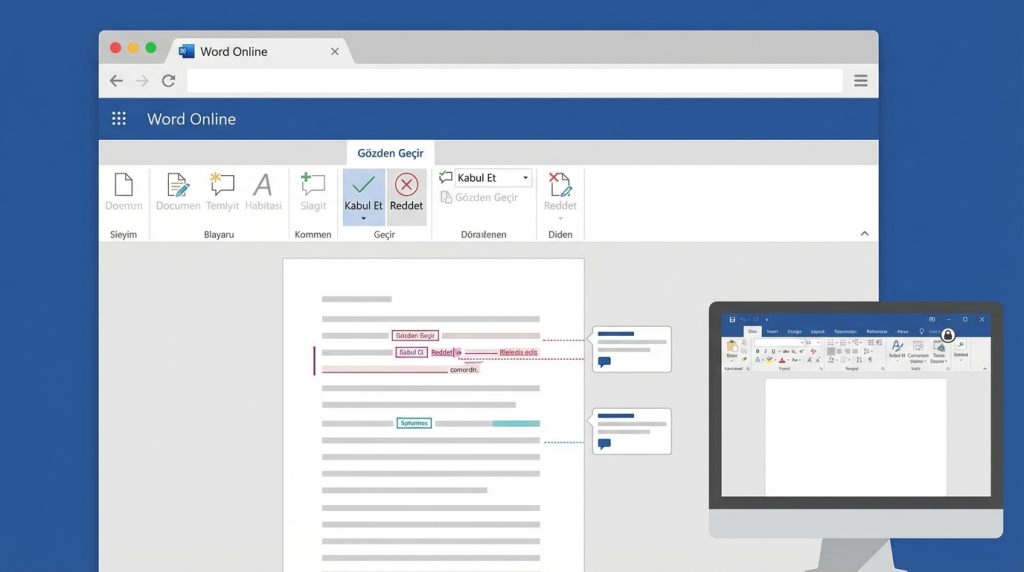Click the Gözden Geçir button in Döraılenen group
This screenshot has width=1024, height=572.
tap(480, 198)
